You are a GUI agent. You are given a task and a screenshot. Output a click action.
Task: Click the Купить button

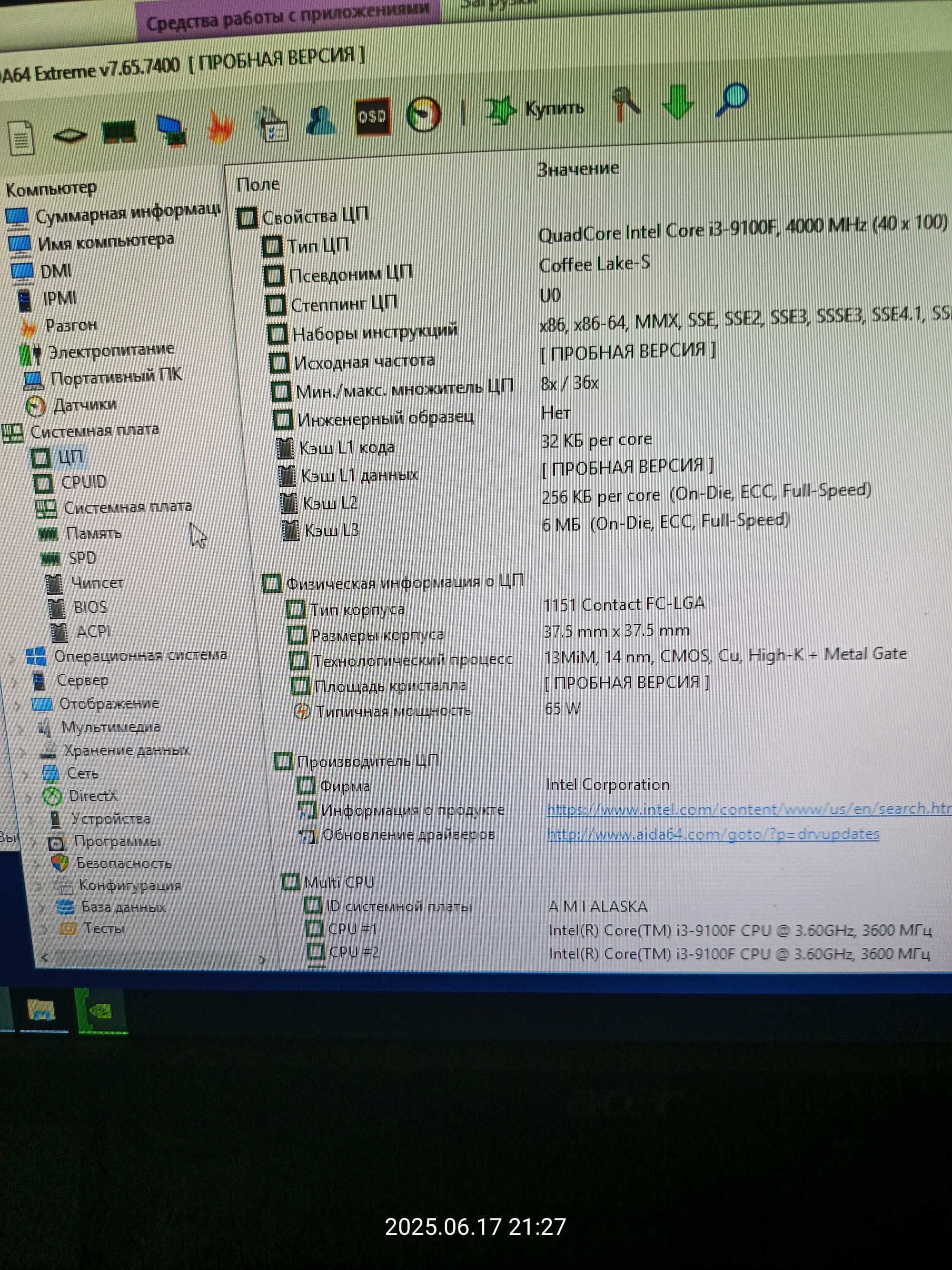534,109
